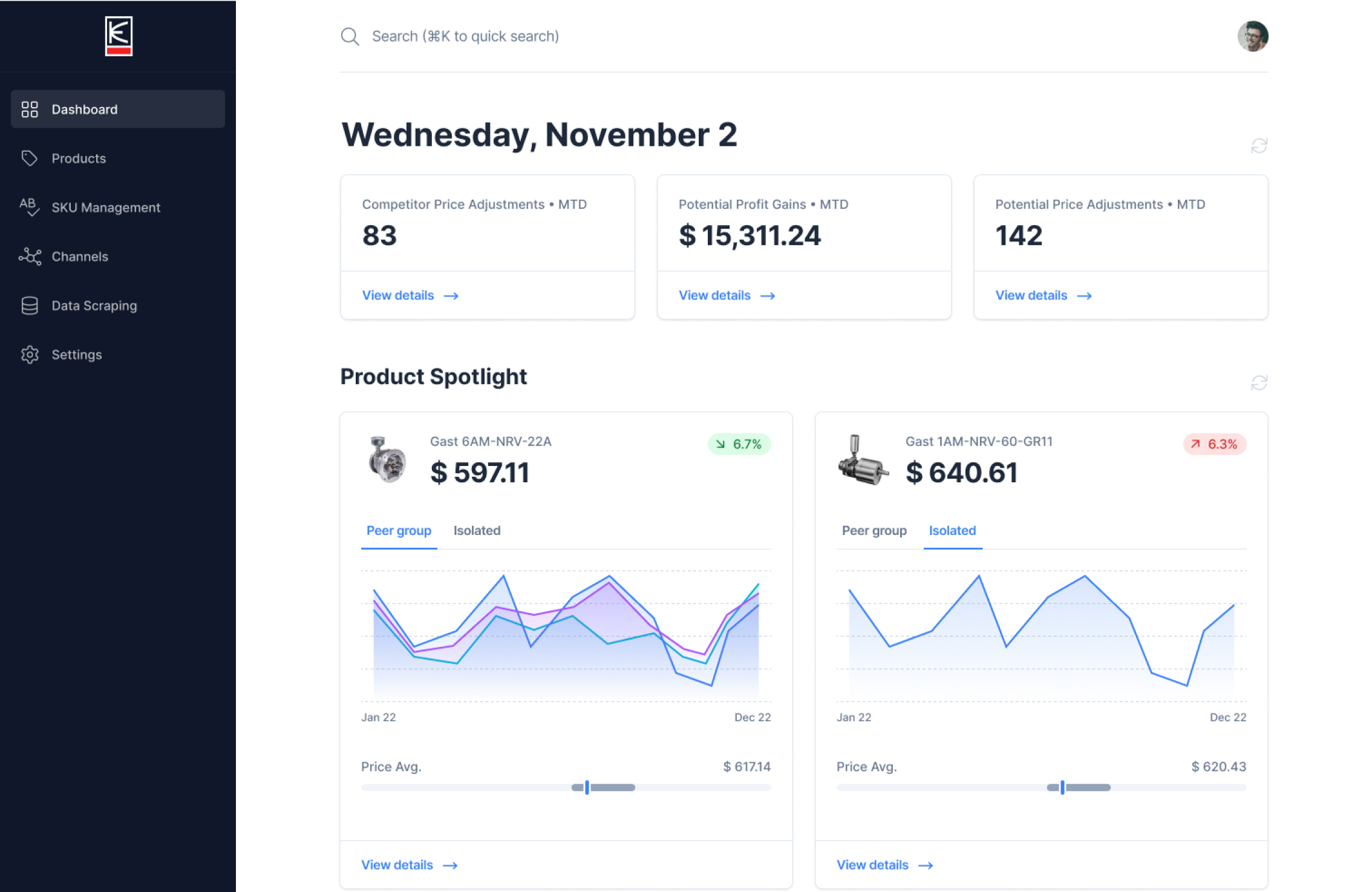Refresh the top metrics with refresh icon

[x=1259, y=146]
